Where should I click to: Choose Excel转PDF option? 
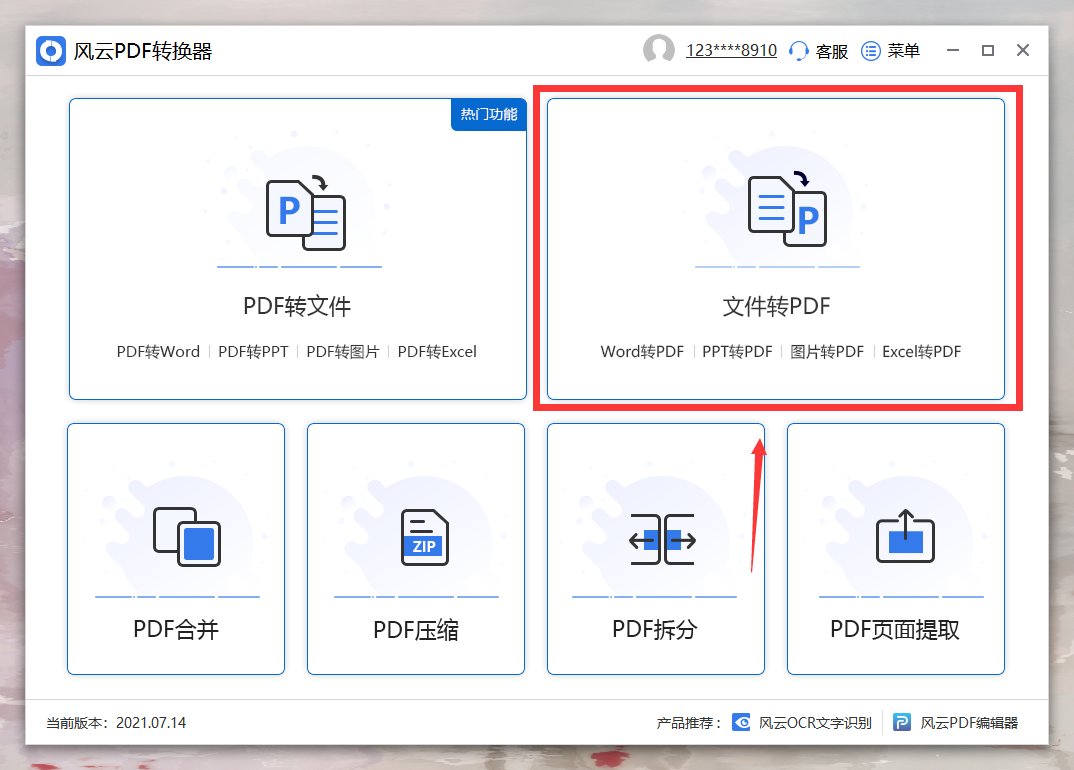921,351
